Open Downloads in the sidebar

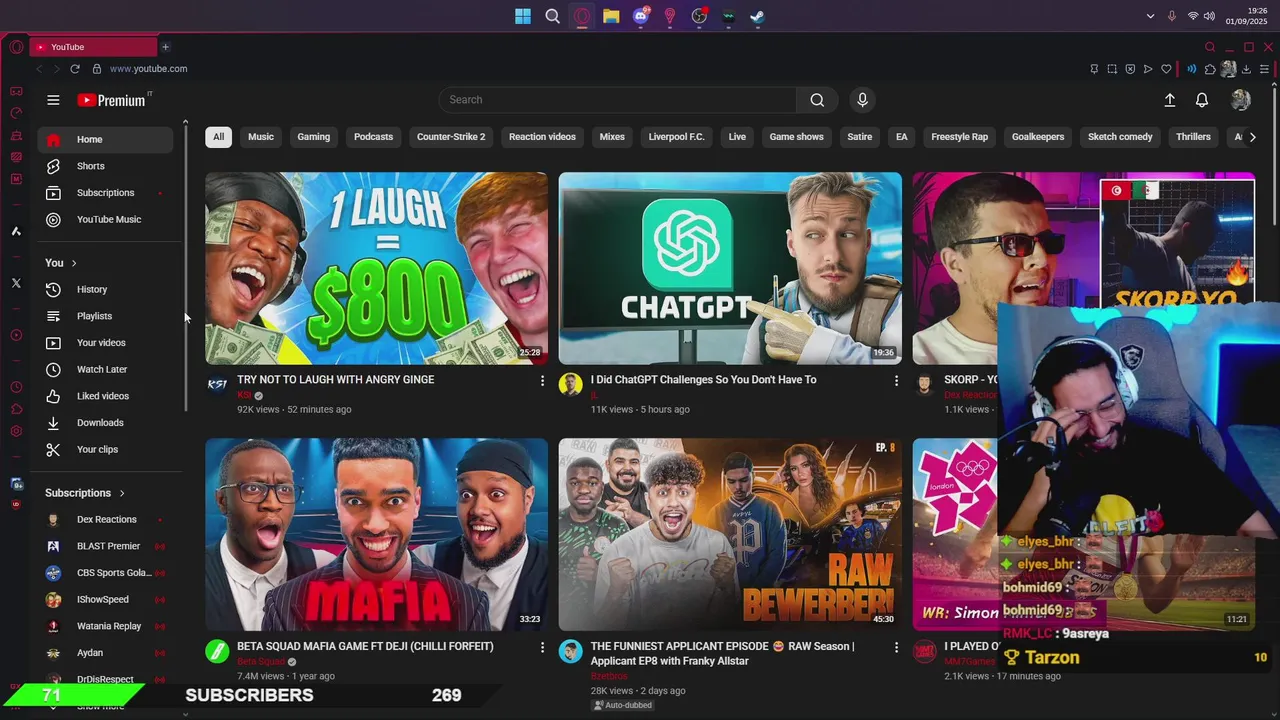coord(105,423)
